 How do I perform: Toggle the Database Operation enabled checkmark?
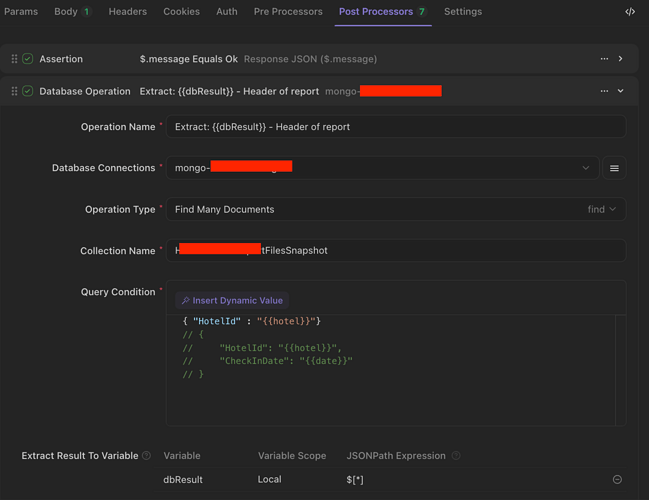click(x=28, y=91)
